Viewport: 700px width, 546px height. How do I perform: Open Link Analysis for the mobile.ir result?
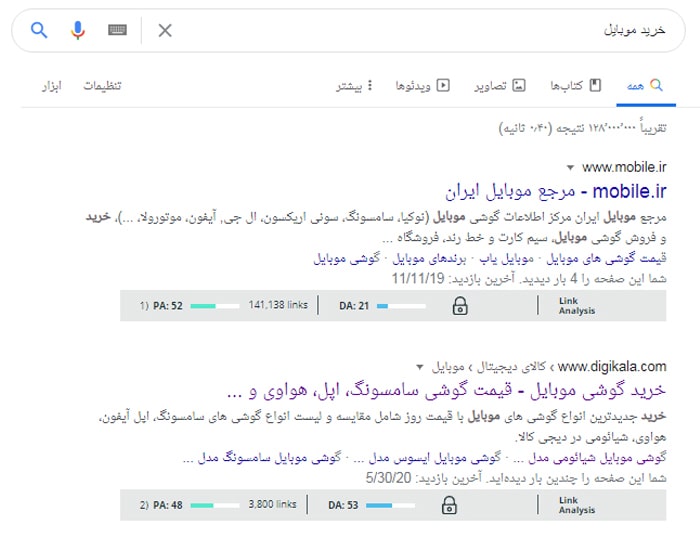pyautogui.click(x=577, y=306)
